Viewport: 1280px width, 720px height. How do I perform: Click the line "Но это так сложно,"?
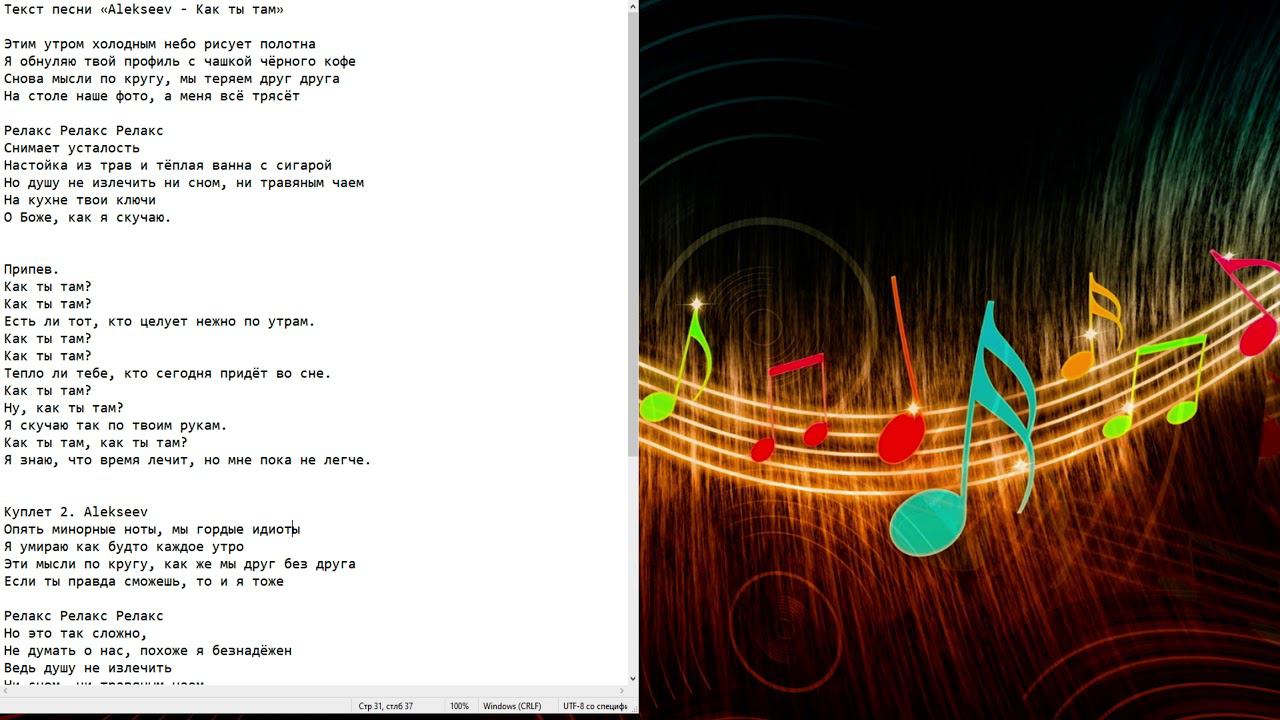[76, 633]
